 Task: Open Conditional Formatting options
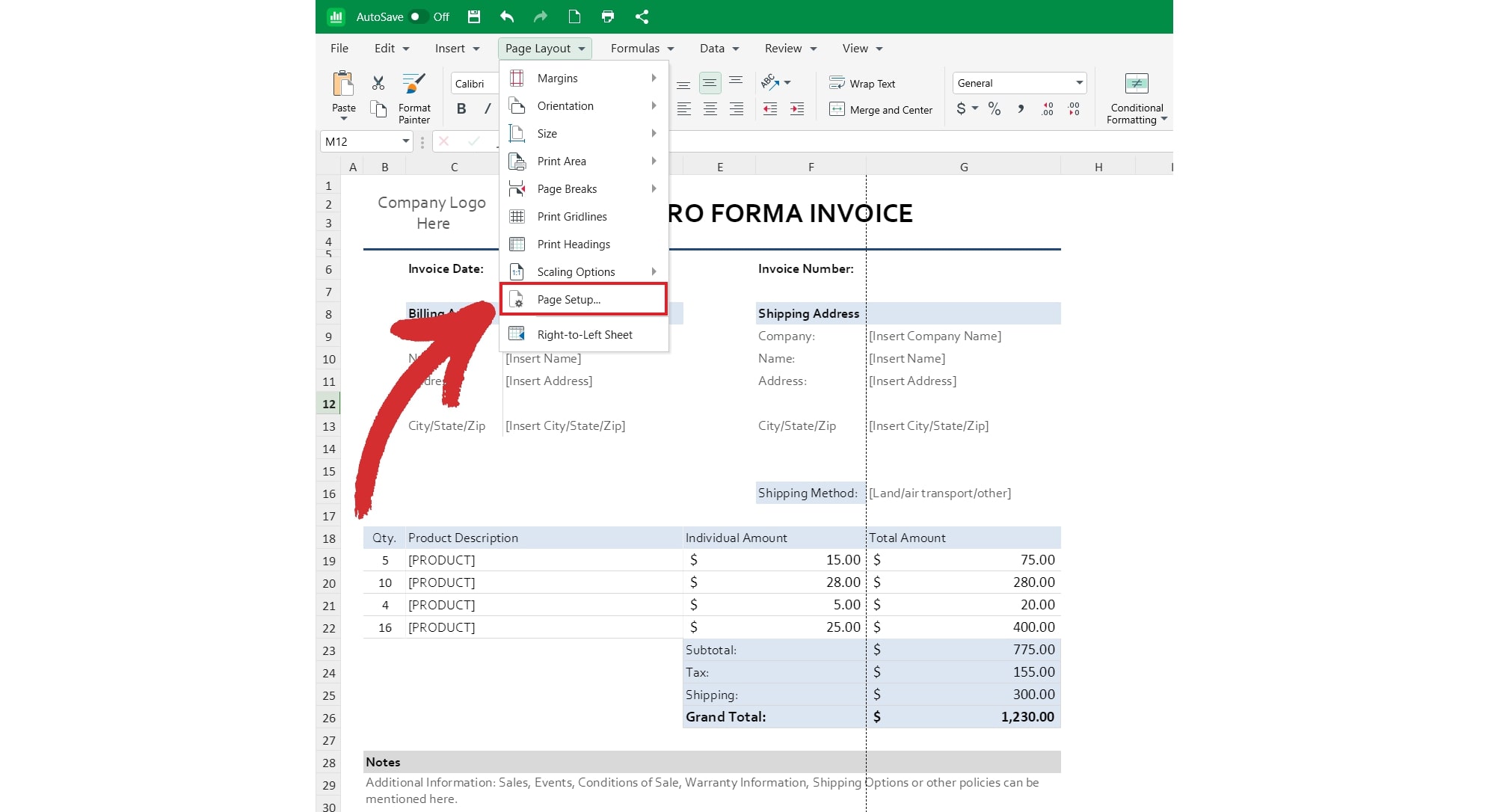click(x=1136, y=97)
